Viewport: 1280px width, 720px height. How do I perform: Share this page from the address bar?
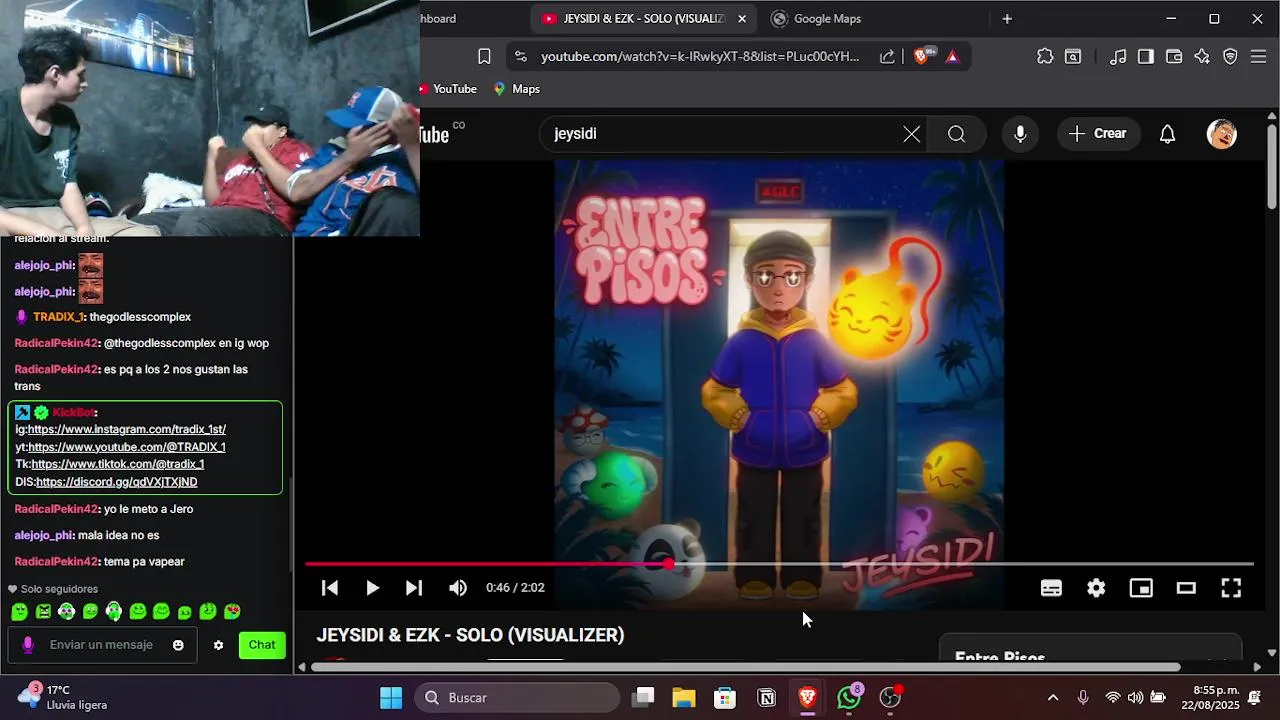click(x=887, y=57)
